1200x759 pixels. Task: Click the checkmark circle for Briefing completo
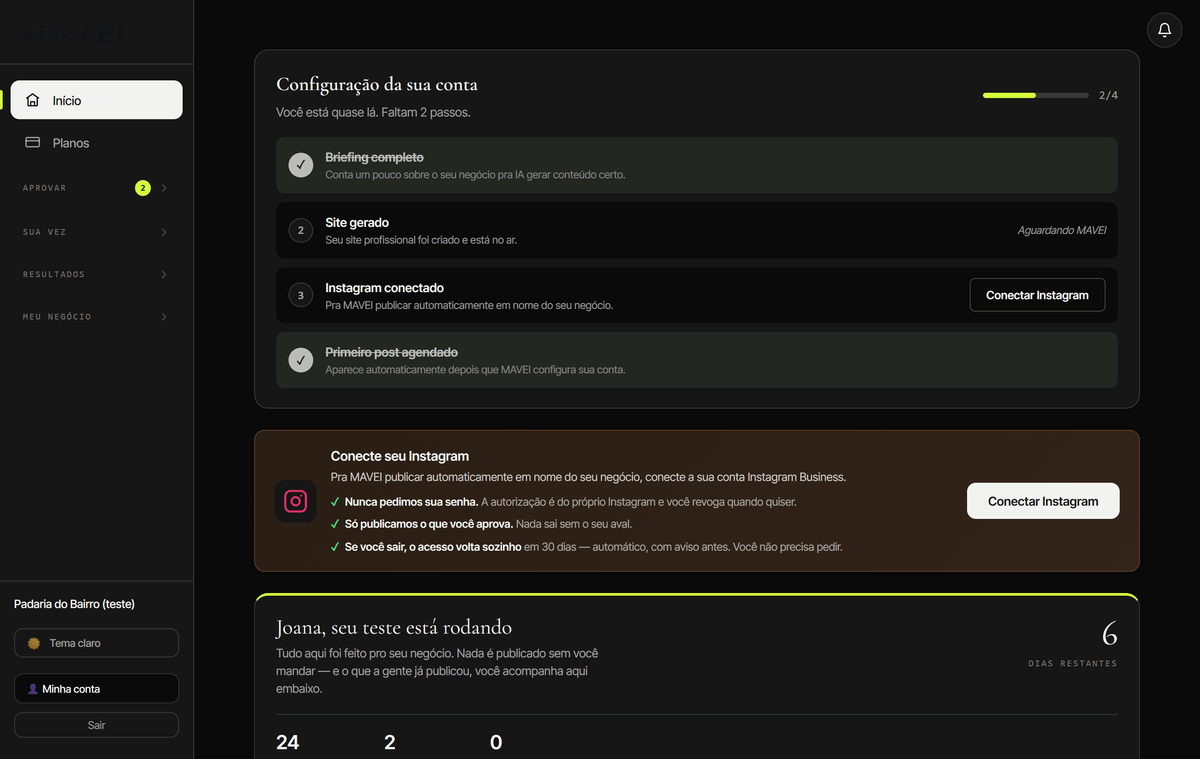pyautogui.click(x=301, y=165)
